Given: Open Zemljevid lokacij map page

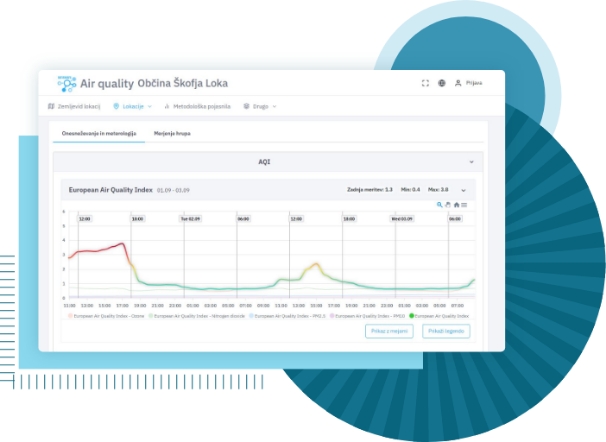Looking at the screenshot, I should coord(75,106).
